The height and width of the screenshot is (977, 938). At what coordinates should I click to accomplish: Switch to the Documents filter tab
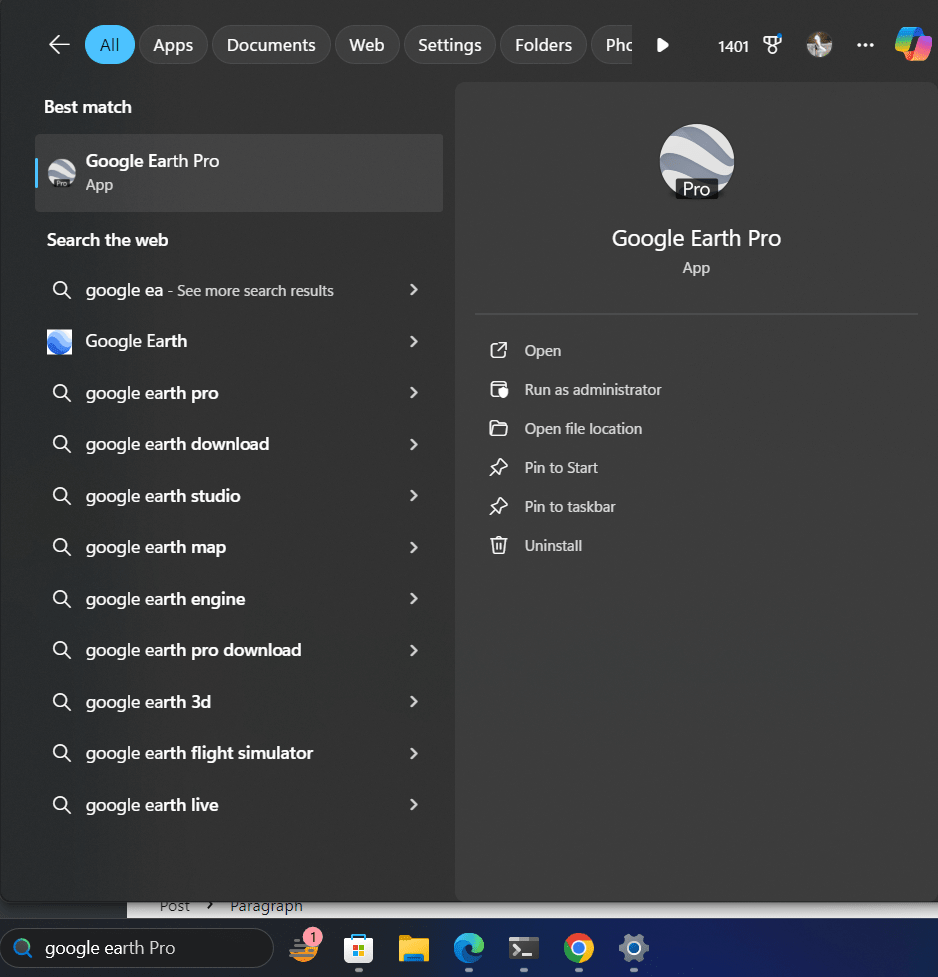[x=271, y=45]
